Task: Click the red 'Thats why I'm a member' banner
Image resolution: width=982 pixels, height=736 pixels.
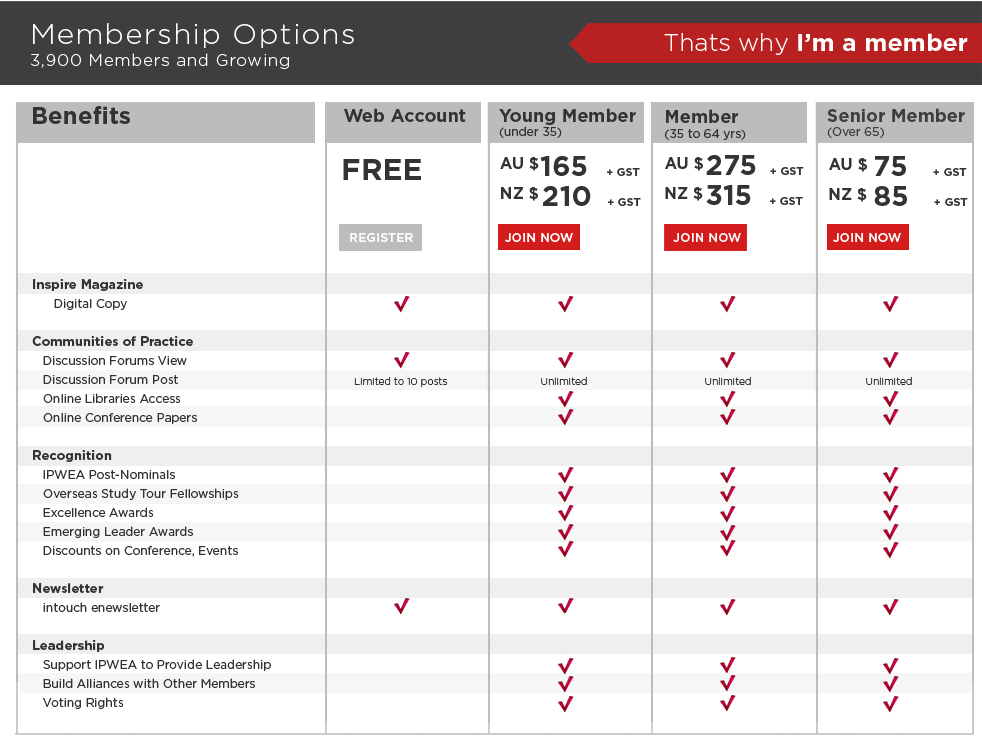Action: (x=777, y=43)
